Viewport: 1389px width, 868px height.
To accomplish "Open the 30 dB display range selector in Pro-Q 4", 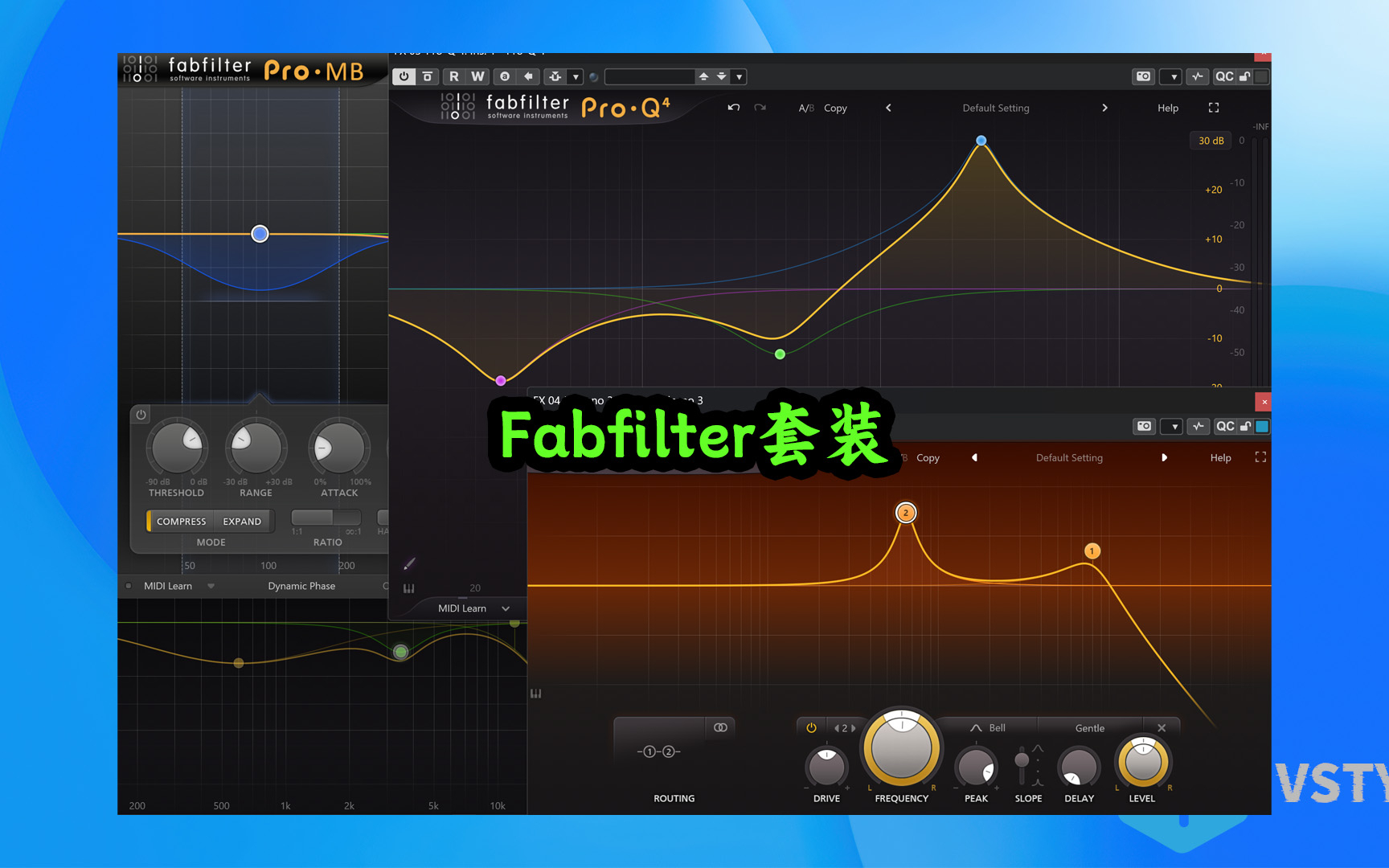I will point(1211,141).
